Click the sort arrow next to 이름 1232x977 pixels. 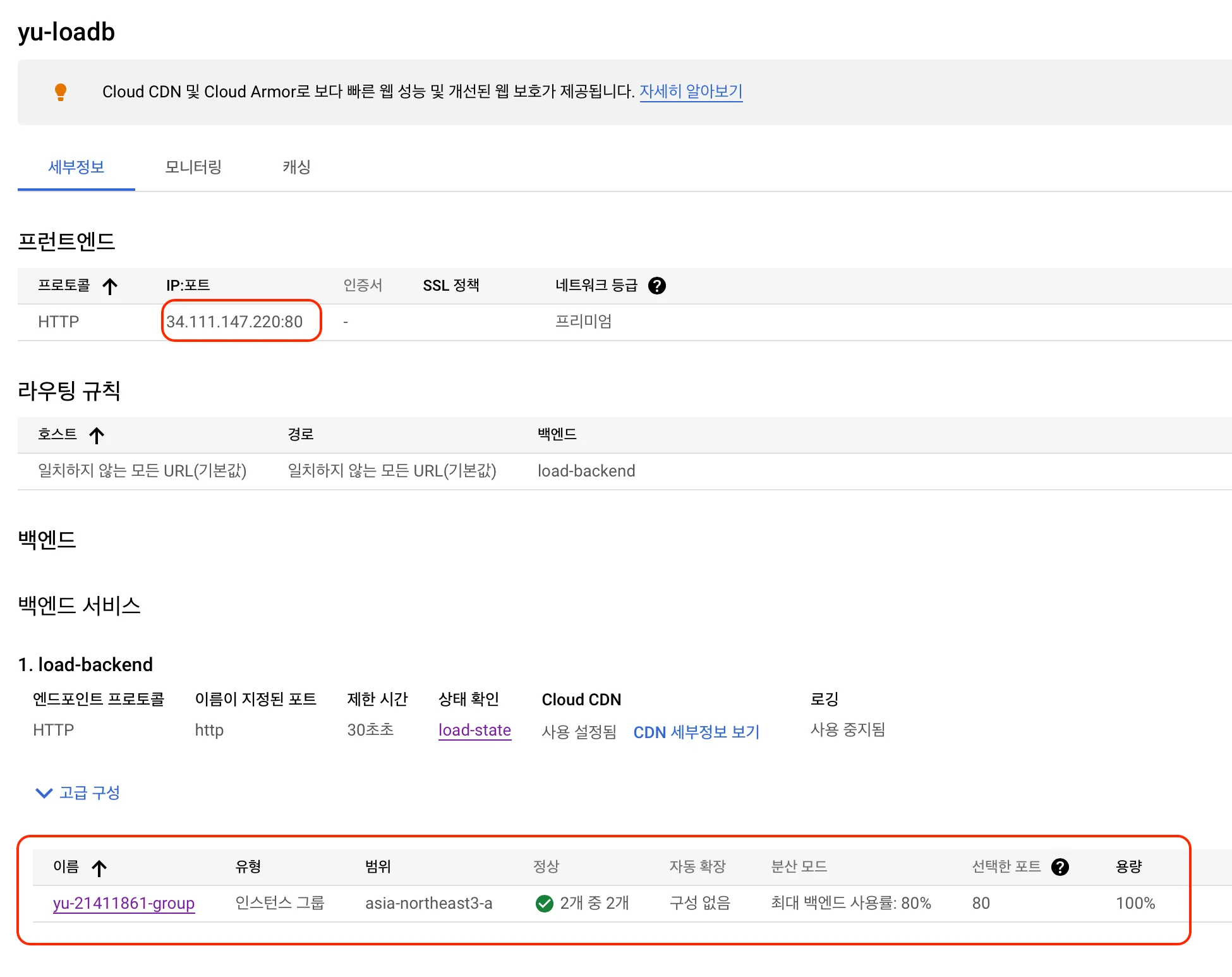click(99, 868)
